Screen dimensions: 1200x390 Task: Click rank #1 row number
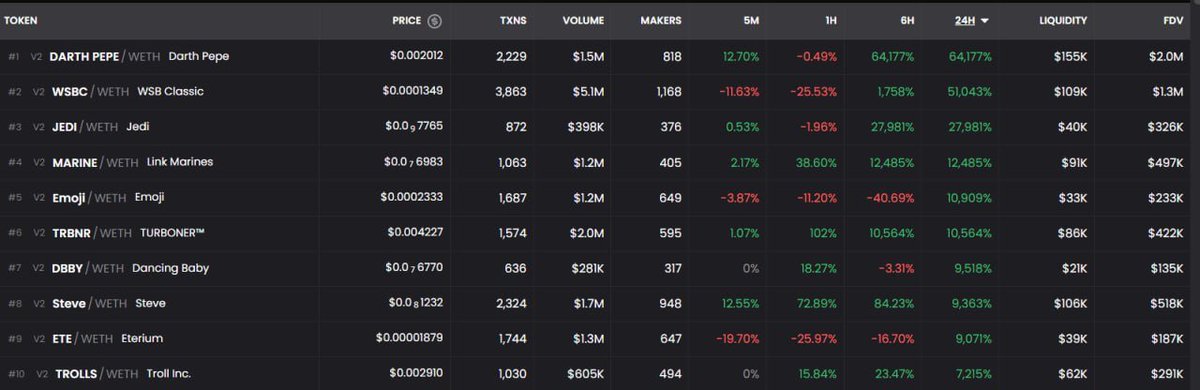(13, 57)
